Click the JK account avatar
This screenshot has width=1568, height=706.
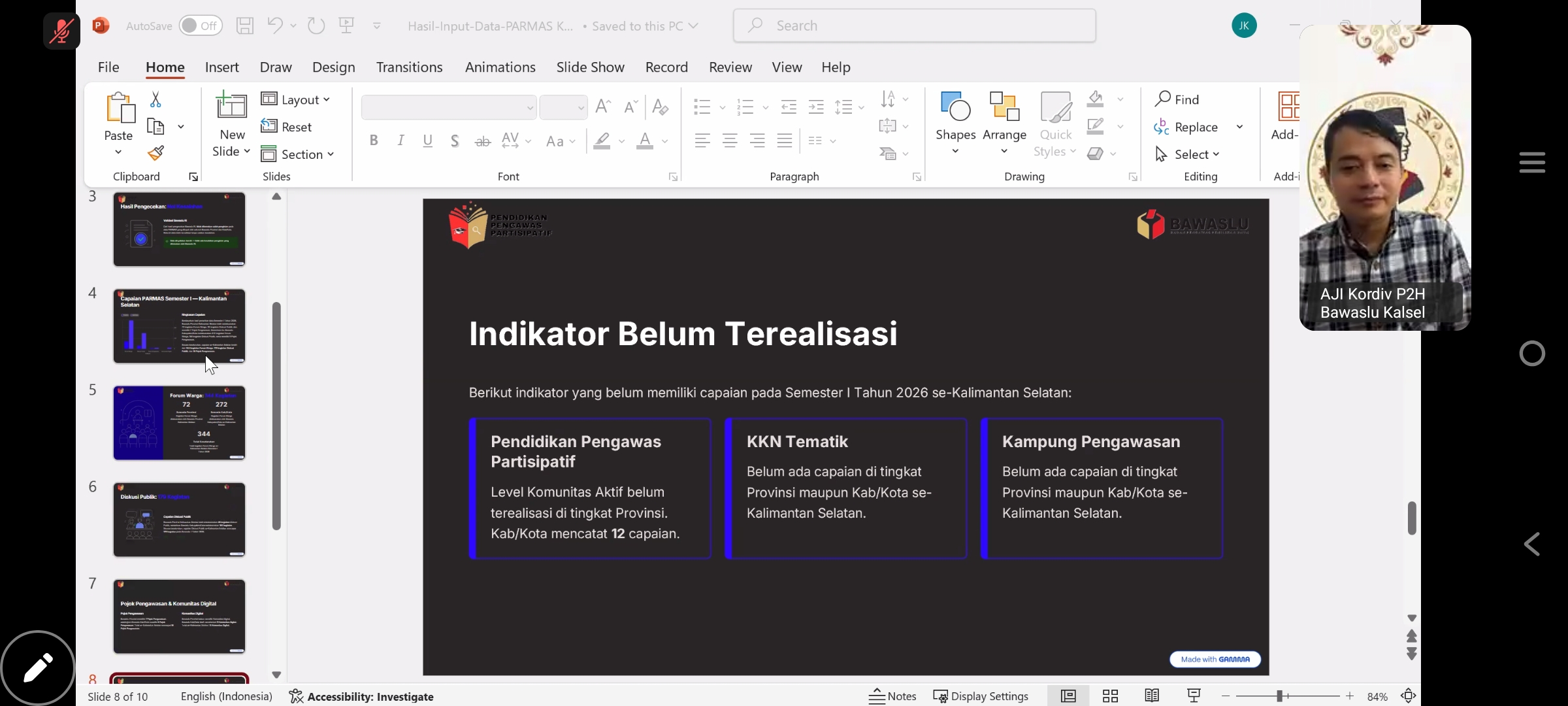[1244, 25]
